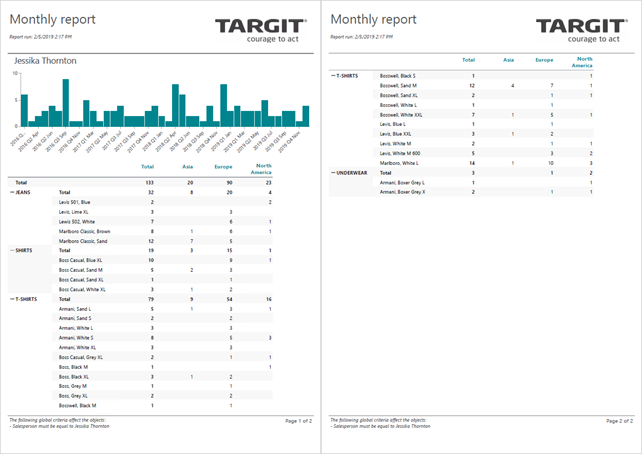Image resolution: width=642 pixels, height=454 pixels.
Task: Select the Marlboro Classic, Brown row
Action: pyautogui.click(x=162, y=231)
